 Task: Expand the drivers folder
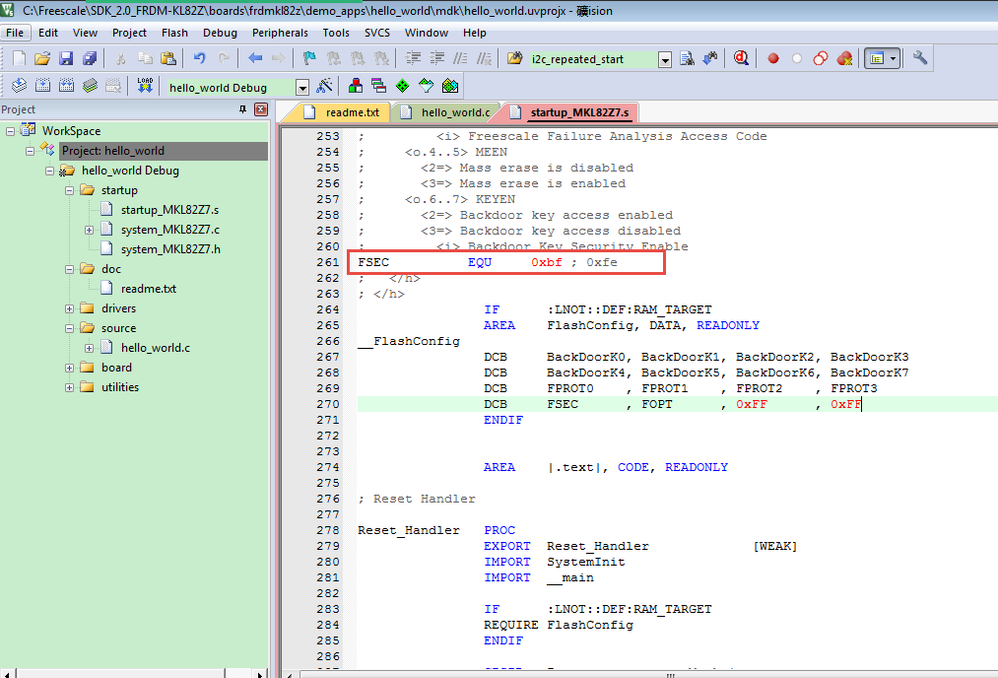point(70,308)
